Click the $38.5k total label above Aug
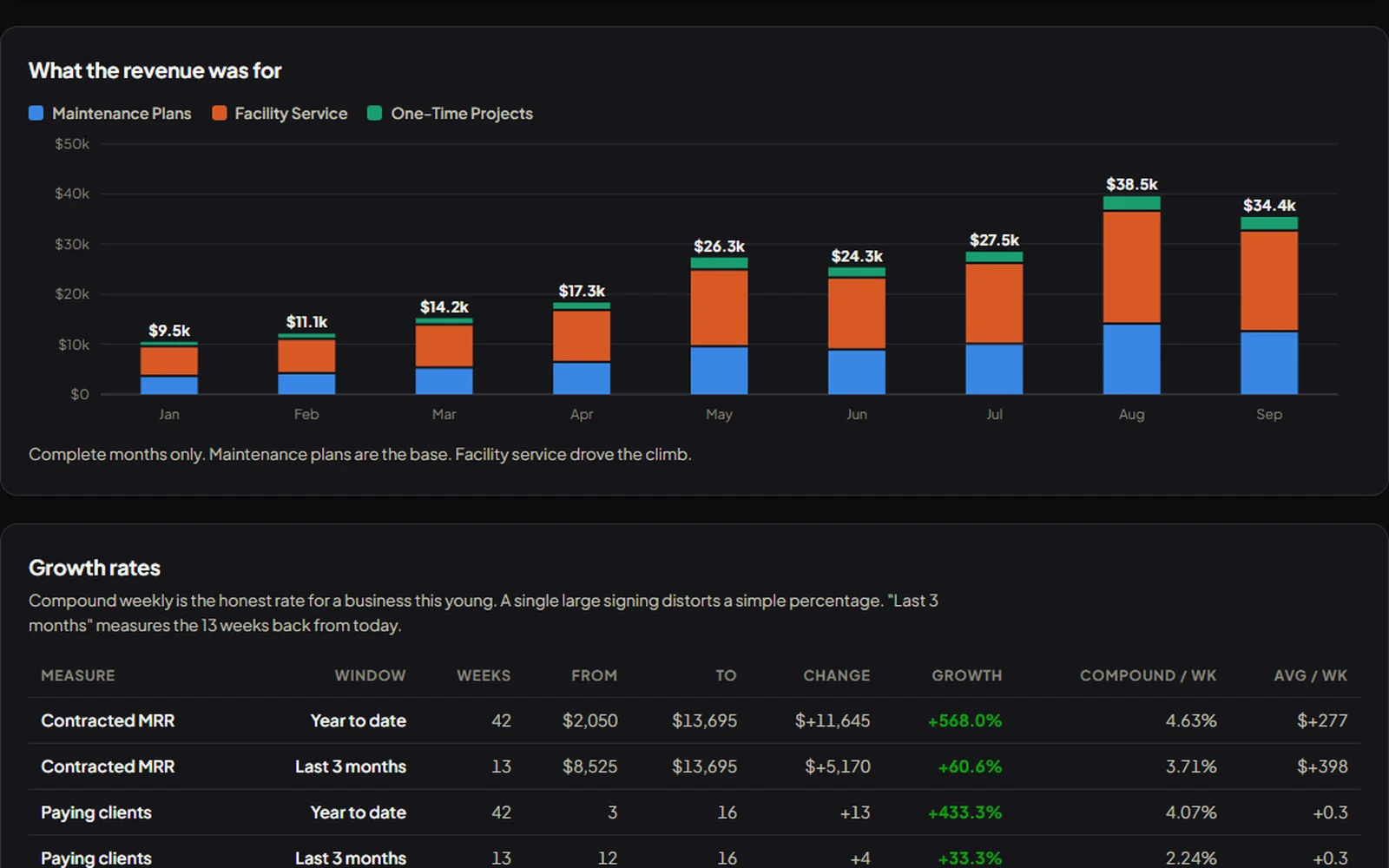 click(x=1131, y=184)
